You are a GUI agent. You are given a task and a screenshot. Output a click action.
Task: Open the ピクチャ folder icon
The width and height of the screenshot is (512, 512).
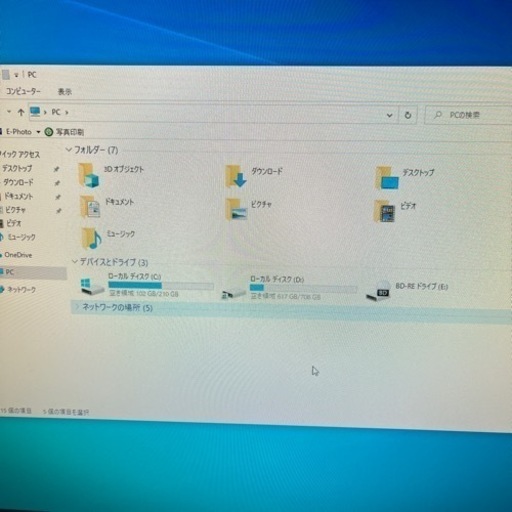pyautogui.click(x=237, y=209)
